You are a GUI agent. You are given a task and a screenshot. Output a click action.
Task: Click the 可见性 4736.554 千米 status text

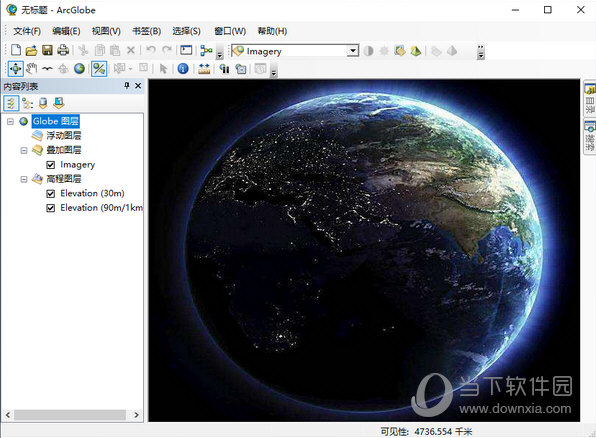click(426, 432)
